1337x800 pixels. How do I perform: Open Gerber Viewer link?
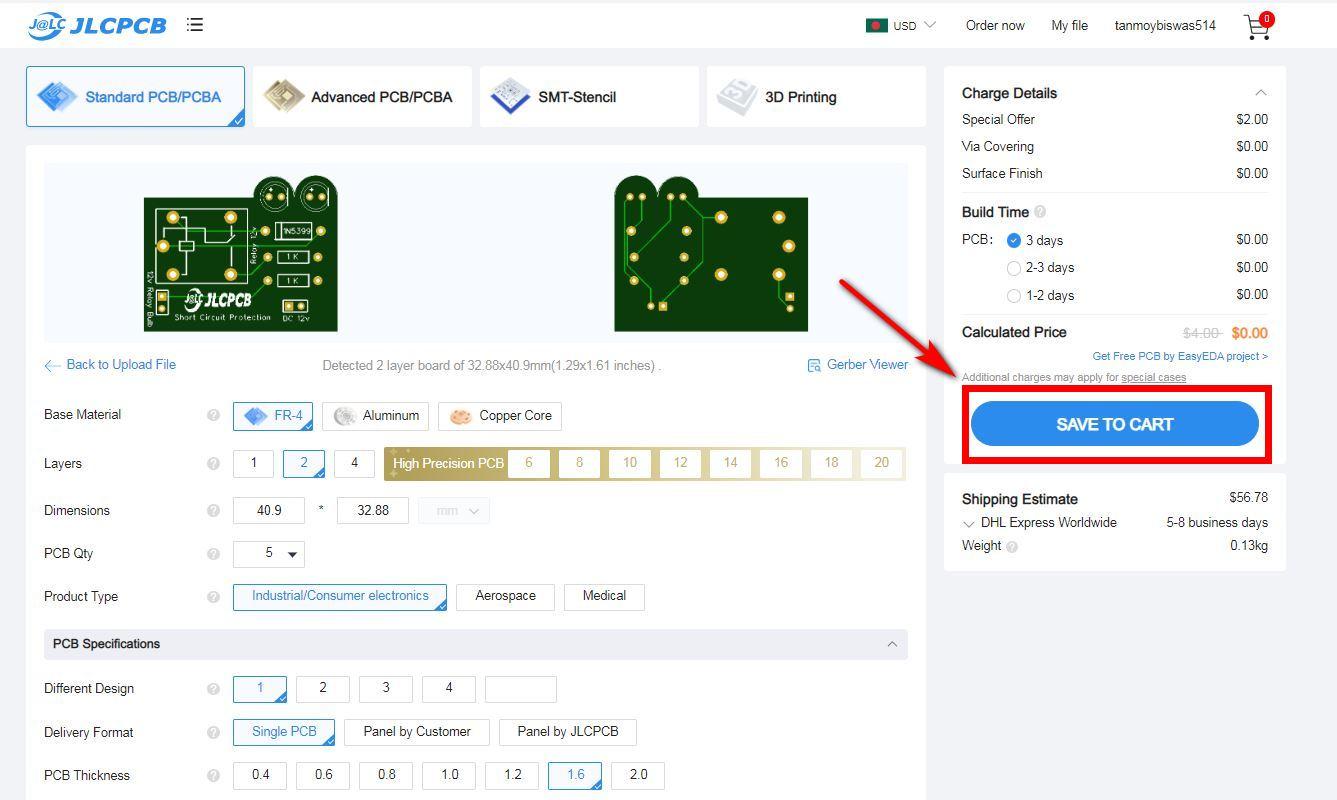[x=867, y=365]
